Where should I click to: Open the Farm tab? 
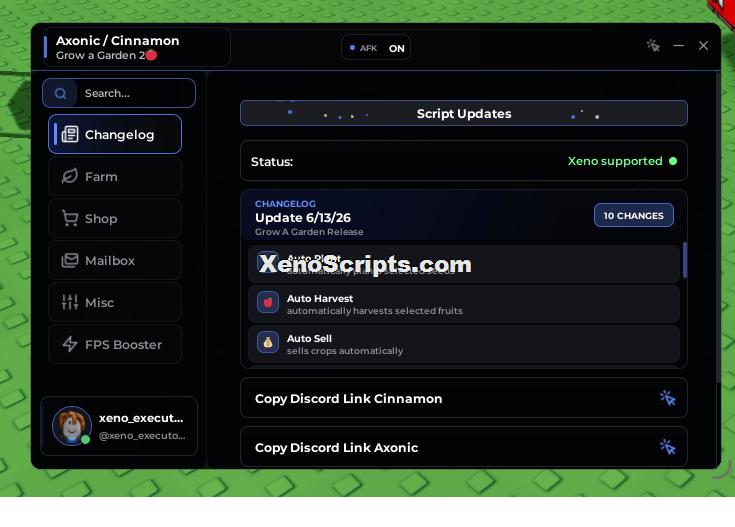(115, 176)
